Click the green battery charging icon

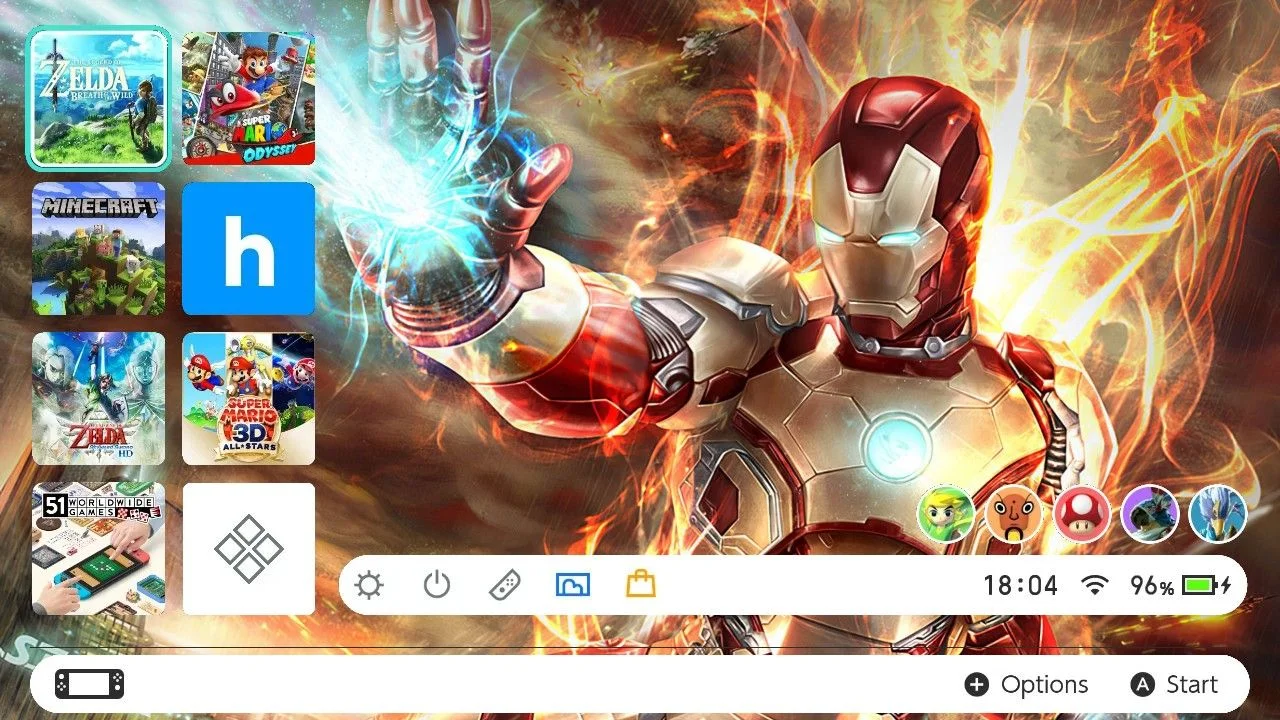pos(1207,586)
